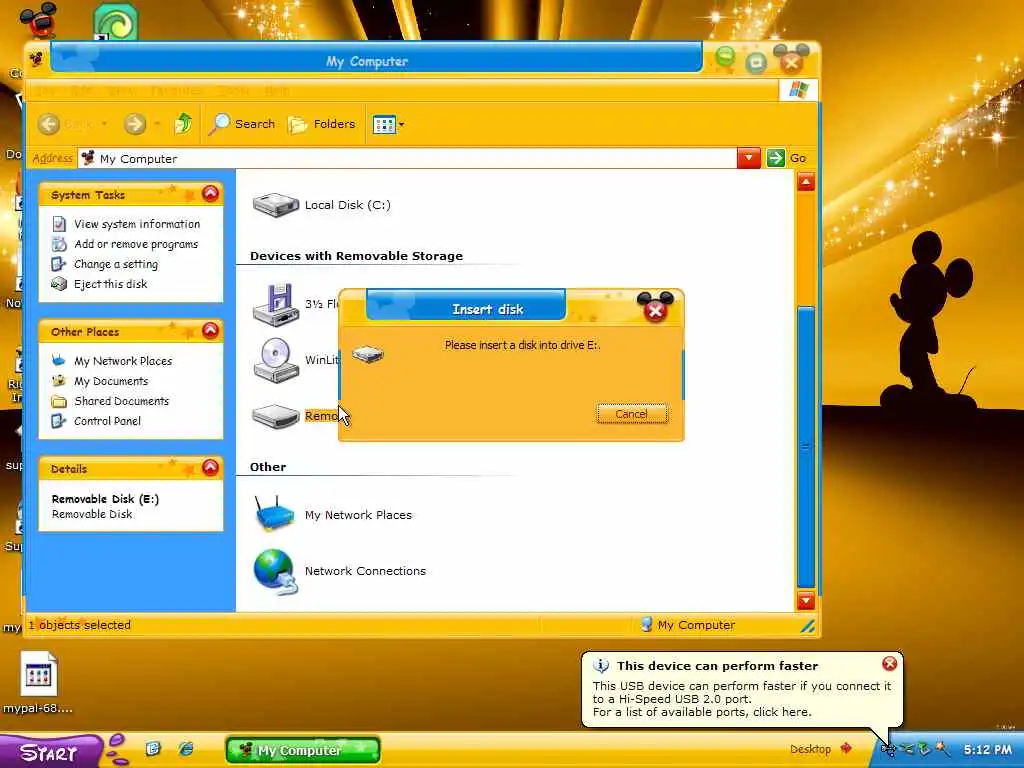1024x768 pixels.
Task: Click the scrollbar down arrow
Action: tap(806, 600)
